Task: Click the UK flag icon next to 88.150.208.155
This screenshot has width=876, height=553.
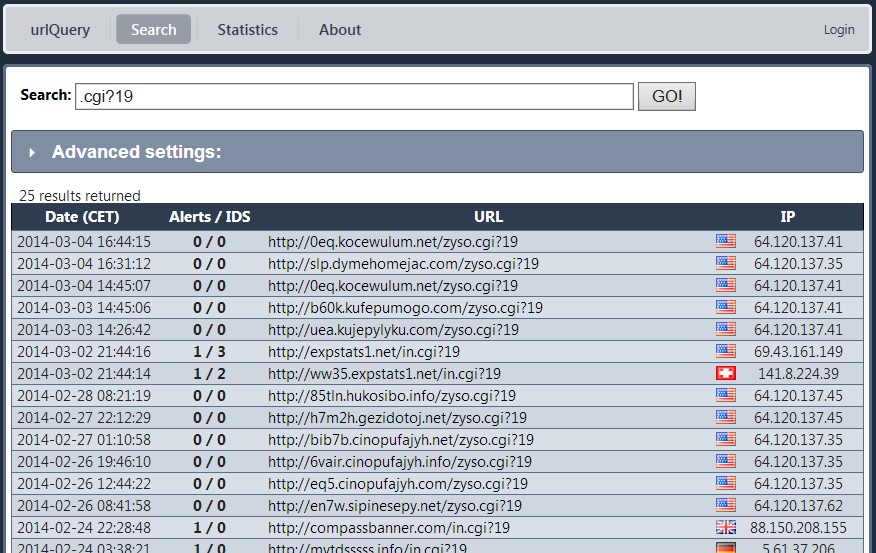Action: pos(725,527)
